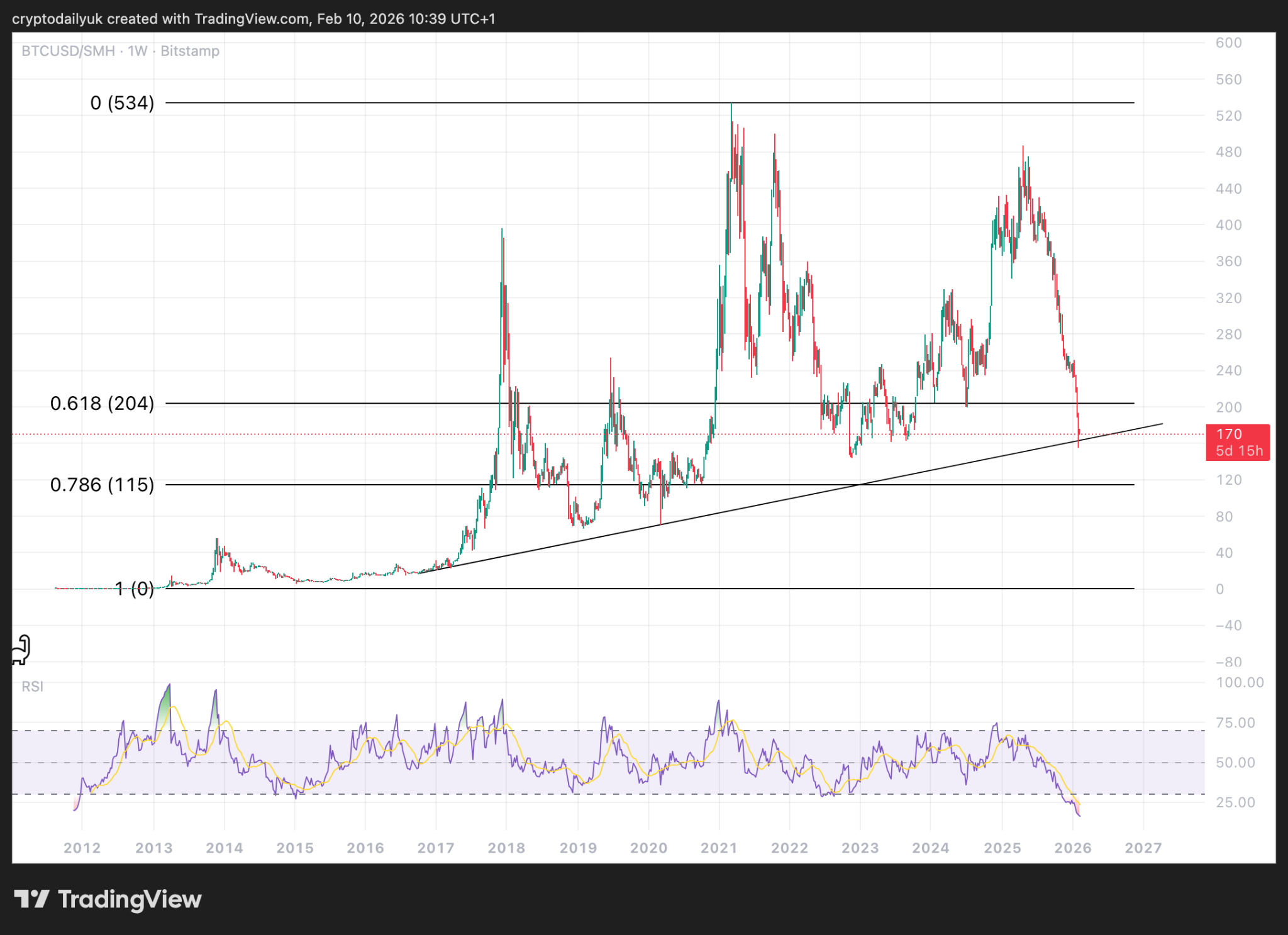
Task: Click the 480 price axis label
Action: tap(1229, 152)
